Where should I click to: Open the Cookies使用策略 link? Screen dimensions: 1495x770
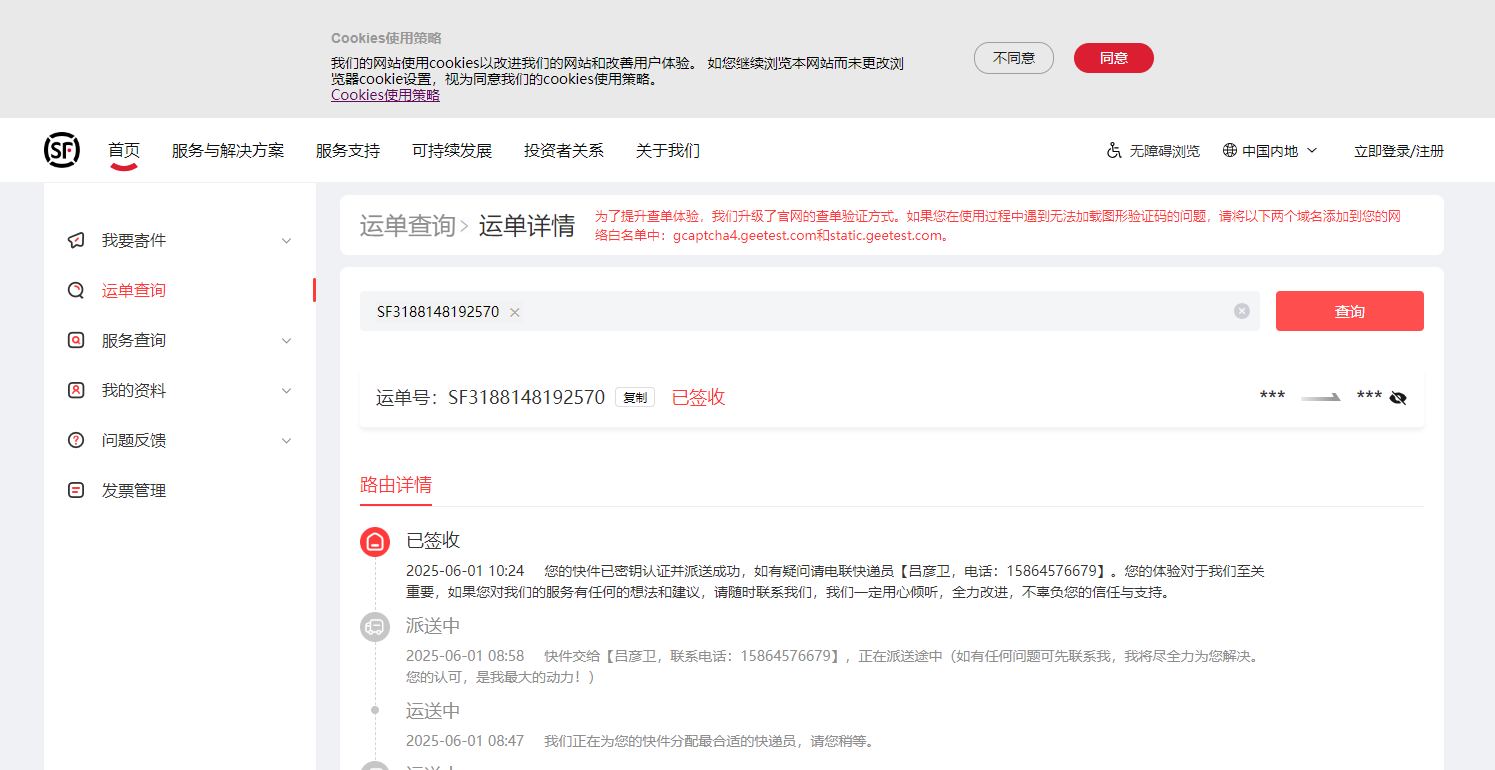385,95
